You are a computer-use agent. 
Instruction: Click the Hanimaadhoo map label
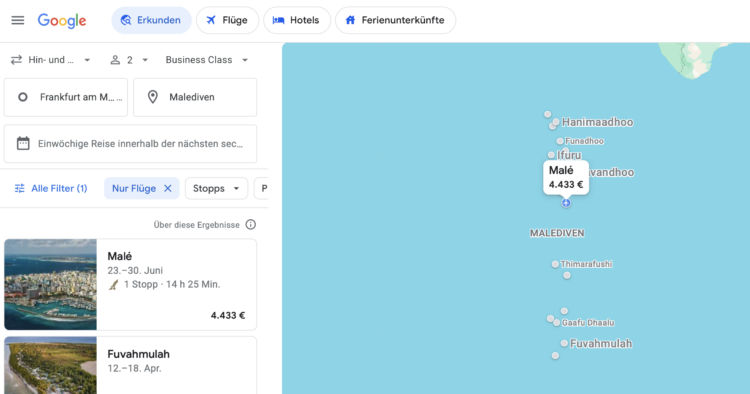pyautogui.click(x=597, y=122)
